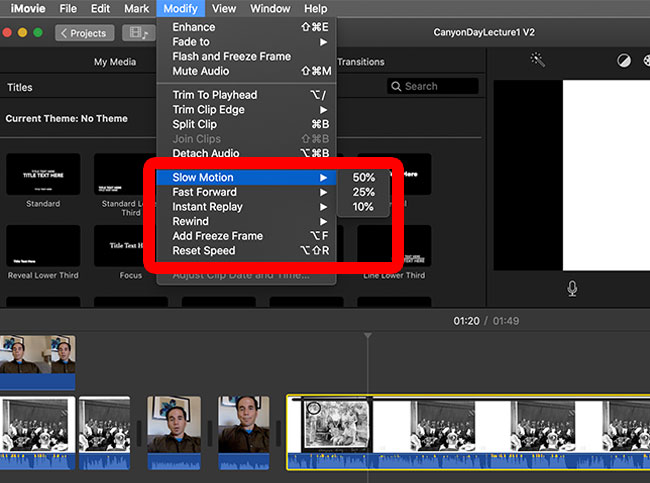
Task: Choose Mute Audio menu item
Action: [246, 71]
